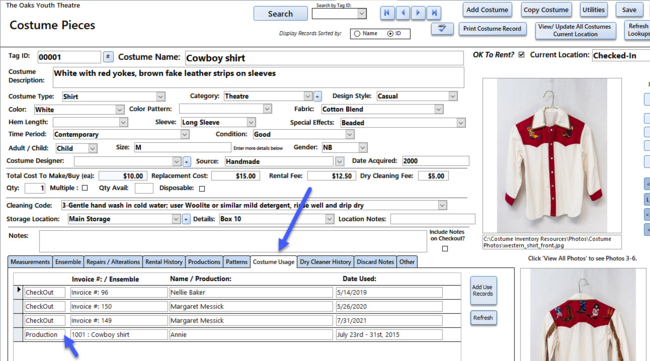This screenshot has width=650, height=361.
Task: Click Rental Fee field $12.50
Action: [x=331, y=176]
